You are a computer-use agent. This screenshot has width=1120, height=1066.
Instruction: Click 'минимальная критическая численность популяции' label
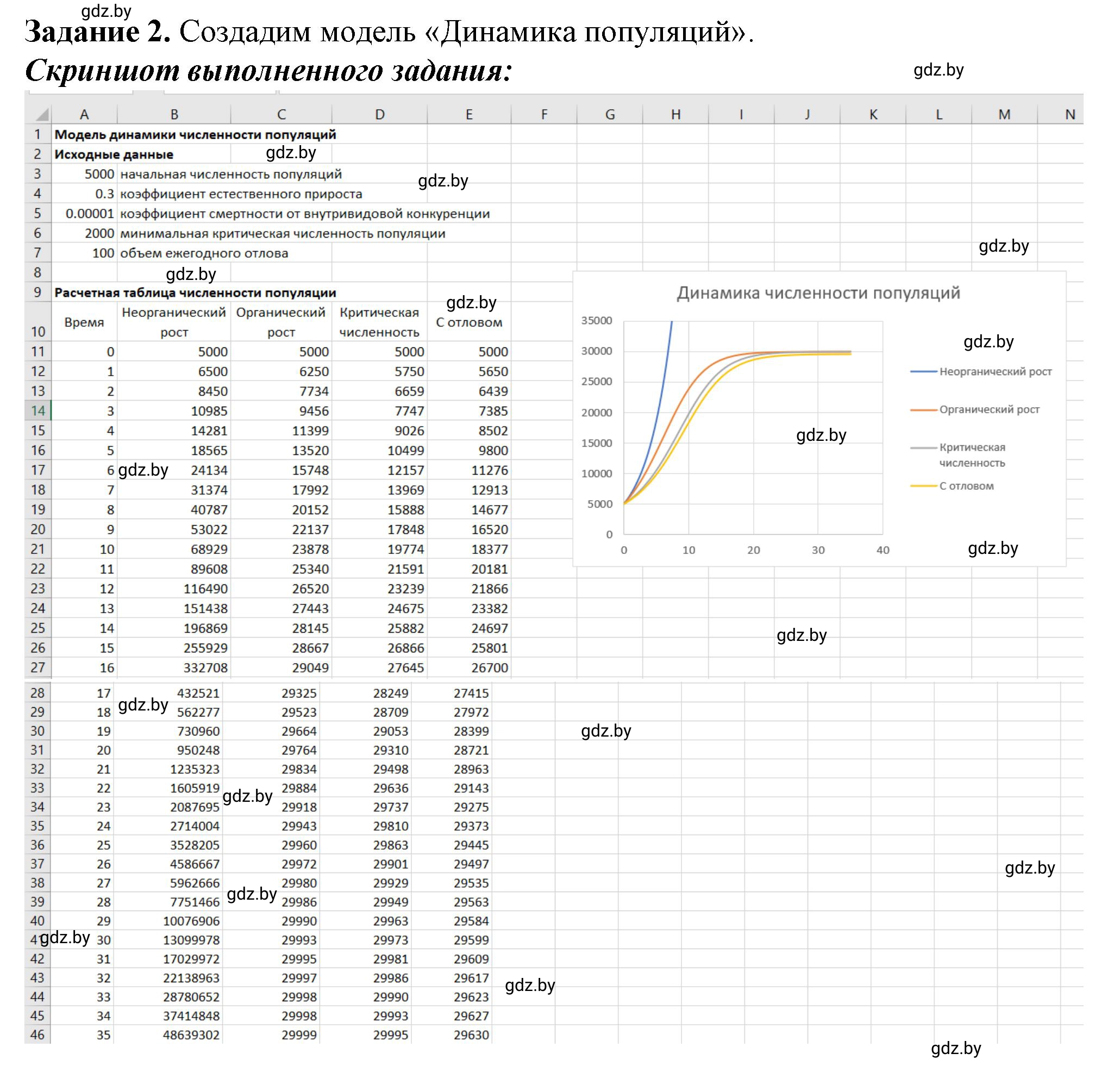[x=282, y=234]
